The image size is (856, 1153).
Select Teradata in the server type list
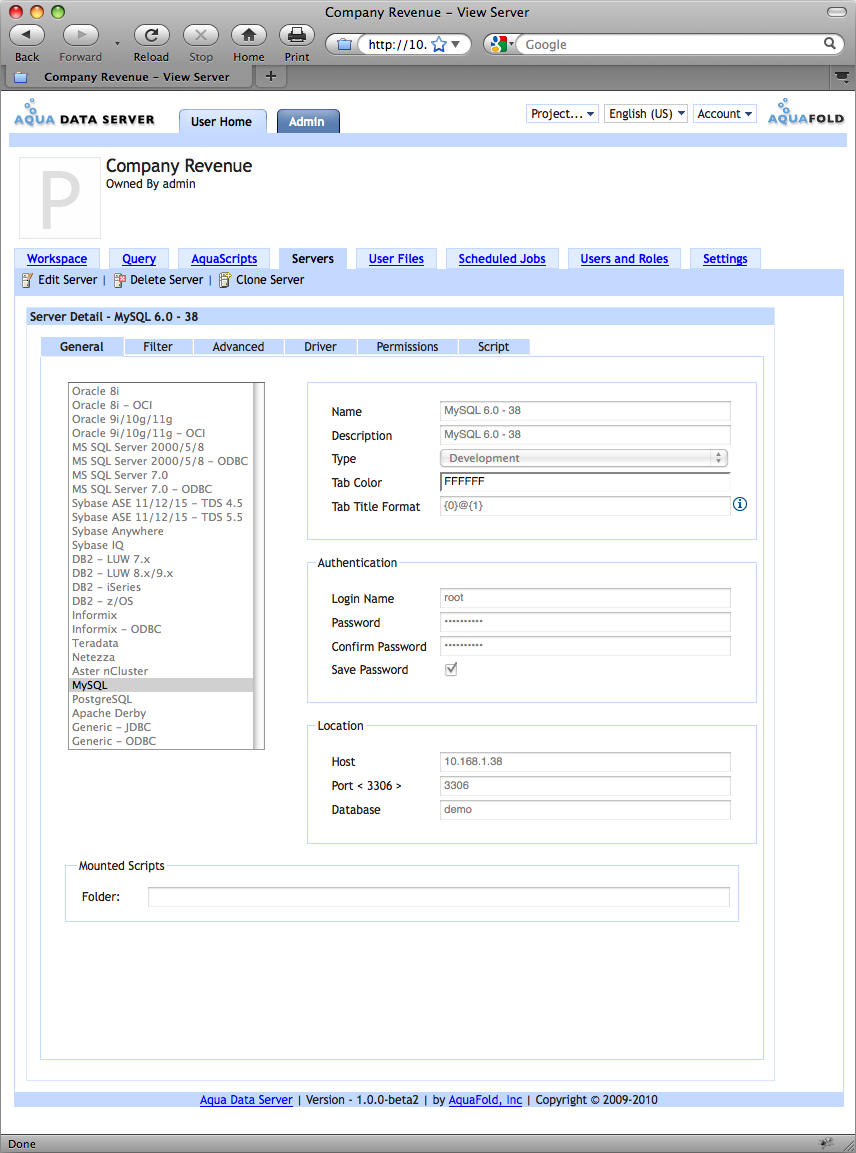[161, 643]
